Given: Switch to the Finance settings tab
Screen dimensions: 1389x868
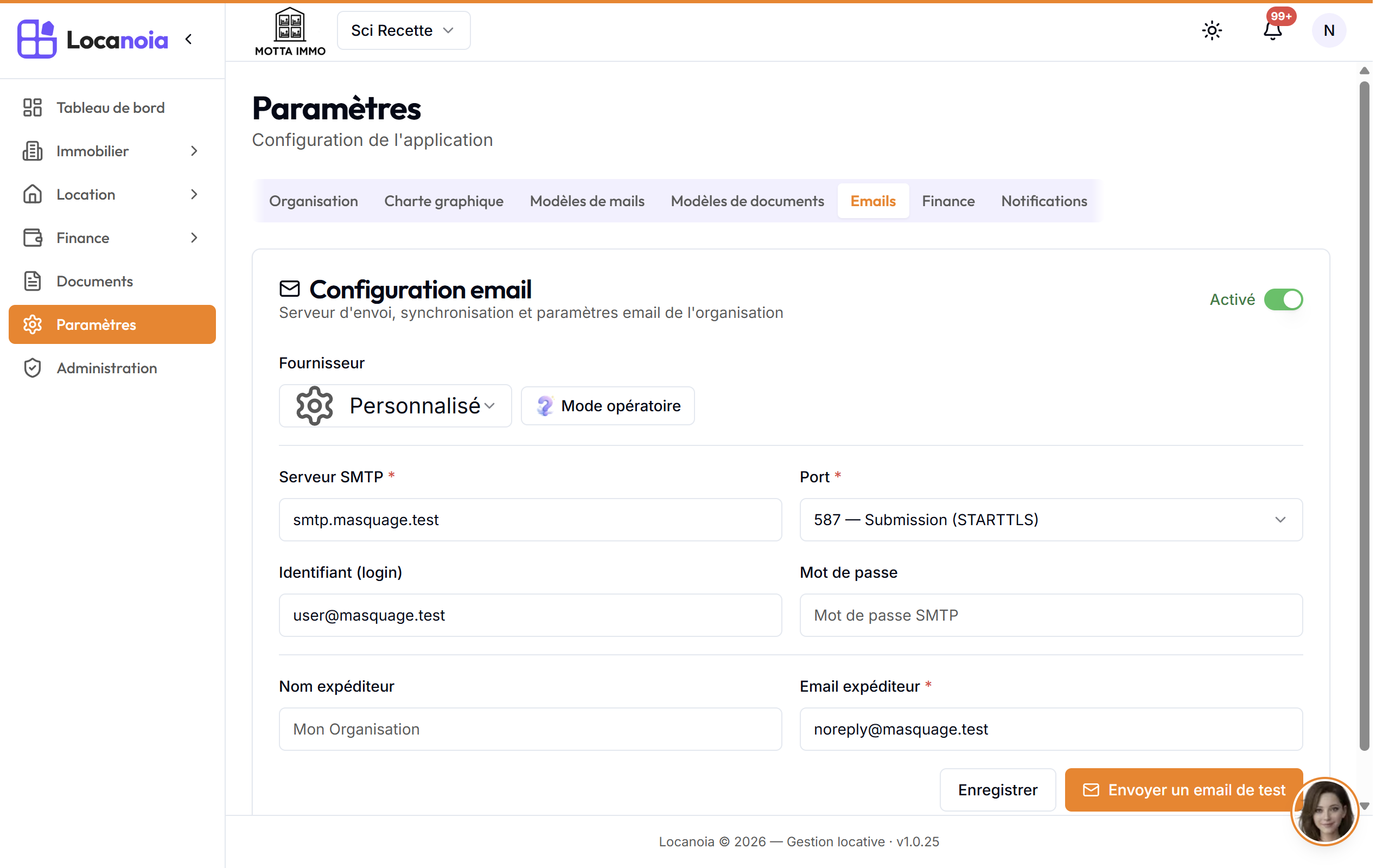Looking at the screenshot, I should pyautogui.click(x=948, y=201).
